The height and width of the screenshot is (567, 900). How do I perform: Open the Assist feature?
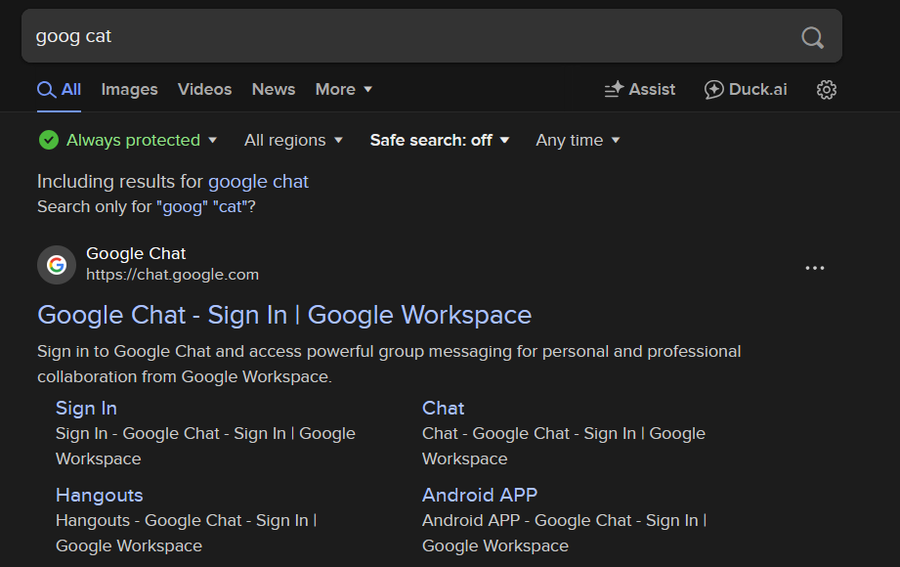point(639,90)
